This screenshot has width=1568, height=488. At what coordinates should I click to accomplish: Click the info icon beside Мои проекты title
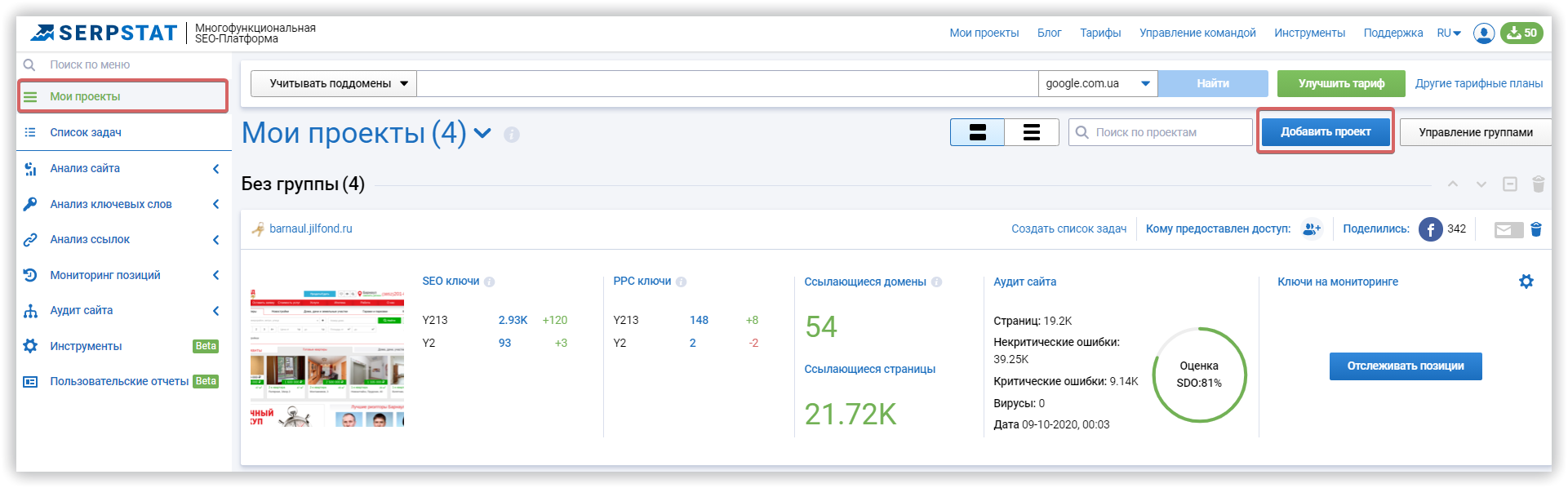(512, 135)
